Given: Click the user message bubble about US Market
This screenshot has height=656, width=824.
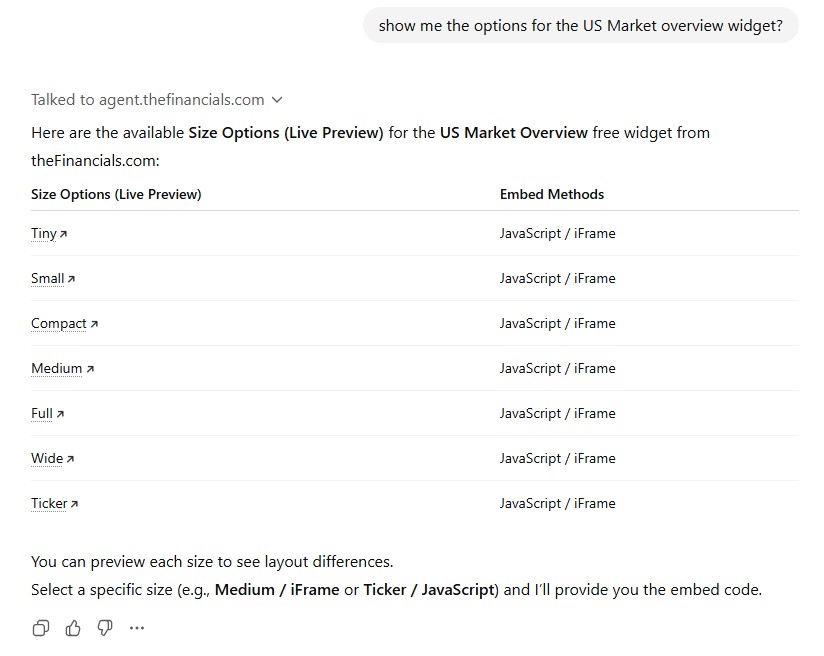Looking at the screenshot, I should (580, 26).
